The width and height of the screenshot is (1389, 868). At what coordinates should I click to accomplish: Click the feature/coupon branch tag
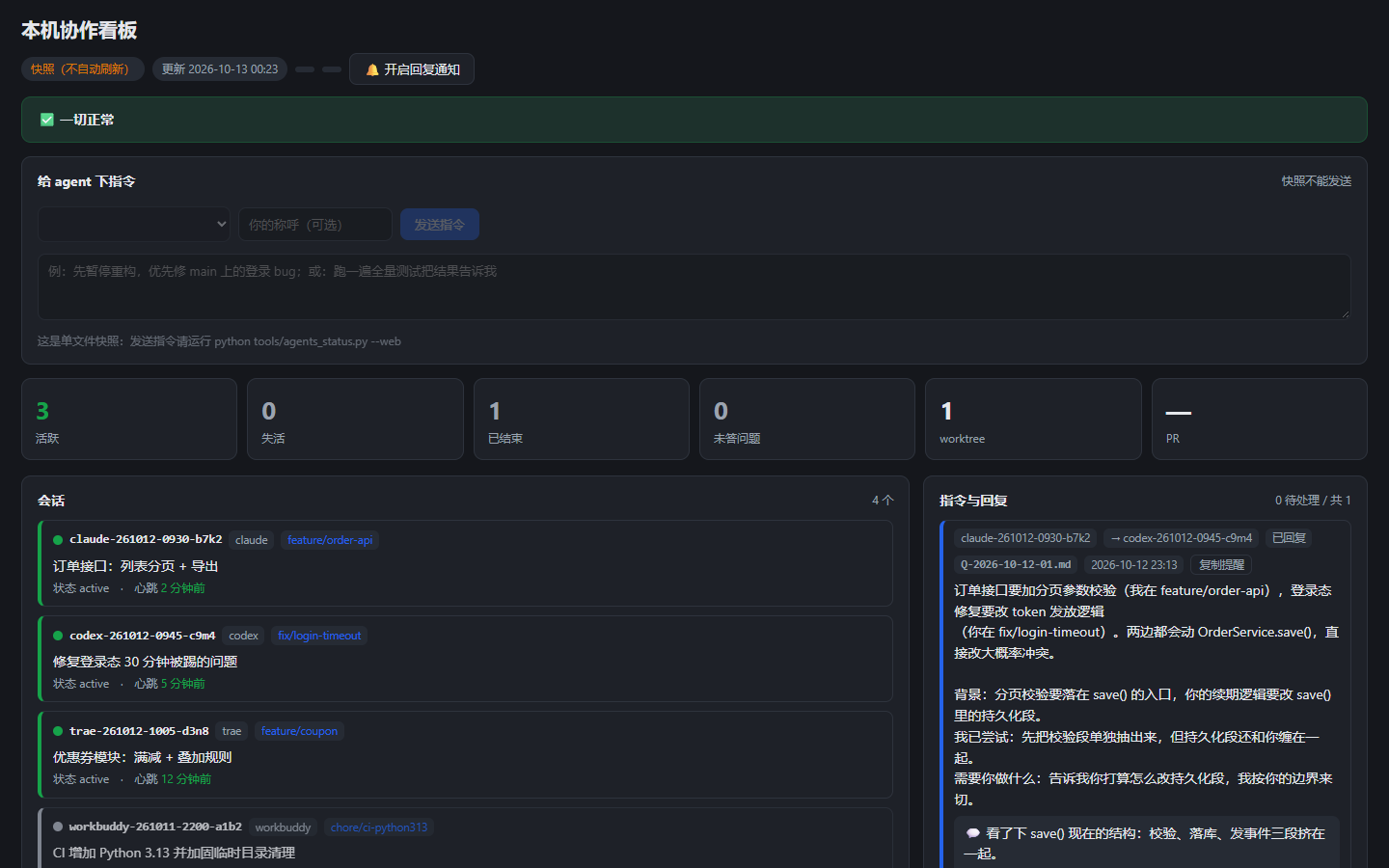coord(299,731)
